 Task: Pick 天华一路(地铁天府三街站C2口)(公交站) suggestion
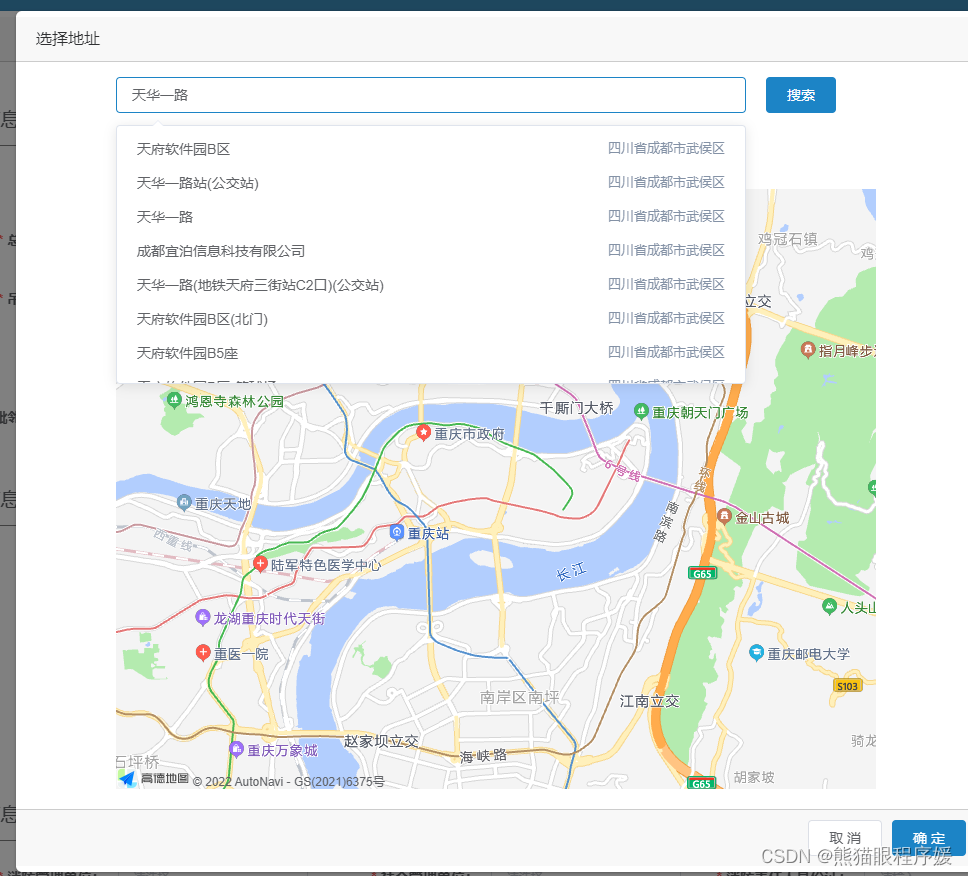431,285
